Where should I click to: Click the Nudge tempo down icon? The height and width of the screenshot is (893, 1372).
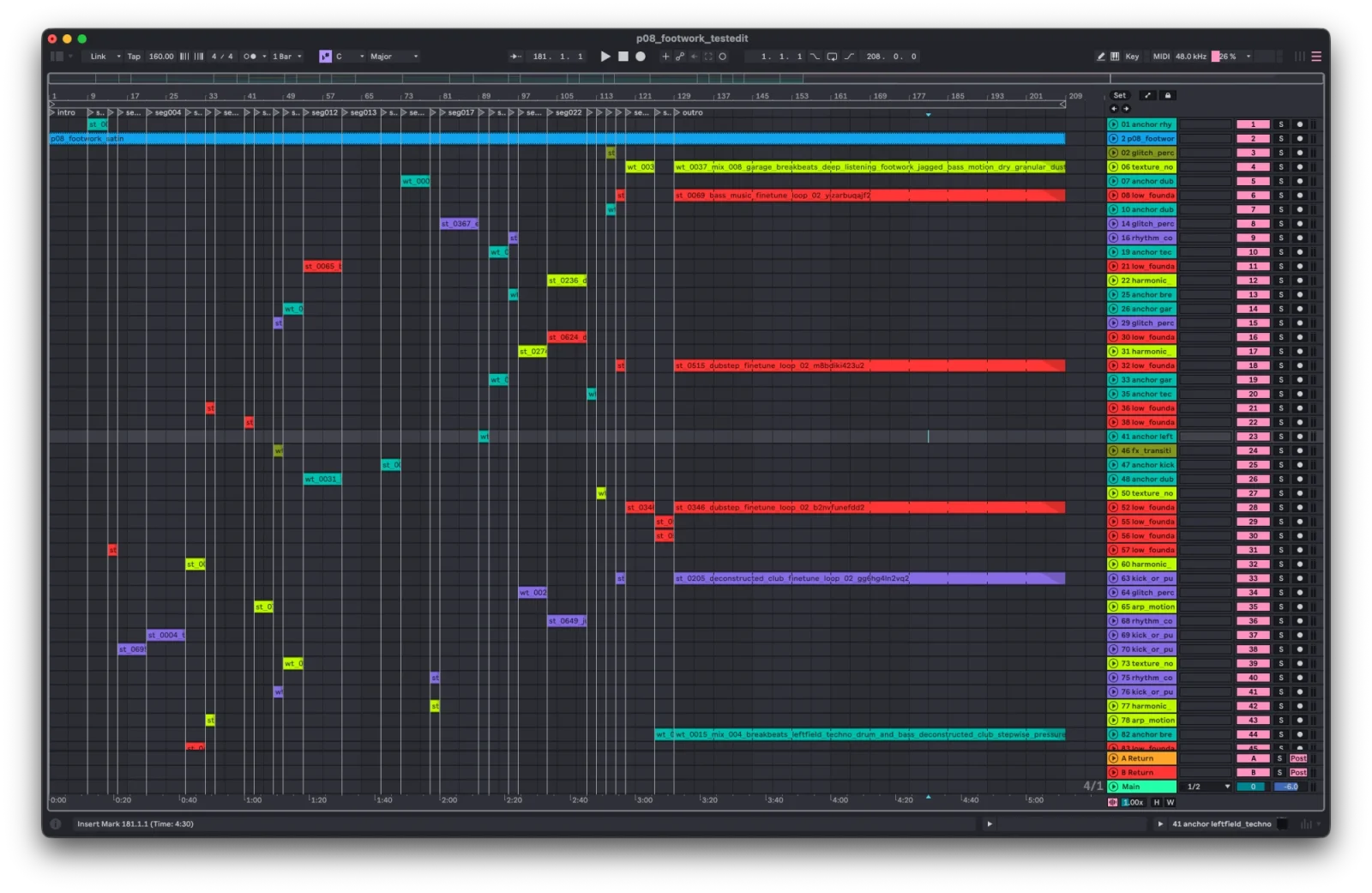(x=184, y=57)
